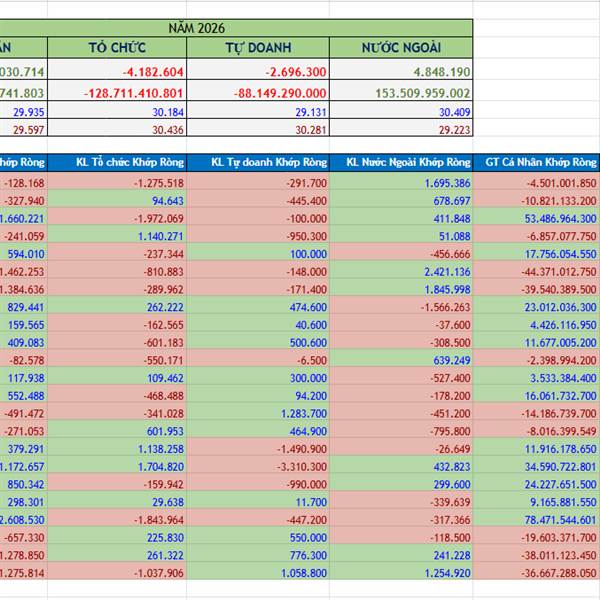Image resolution: width=600 pixels, height=600 pixels.
Task: Select cell -237.344
Action: [117, 252]
